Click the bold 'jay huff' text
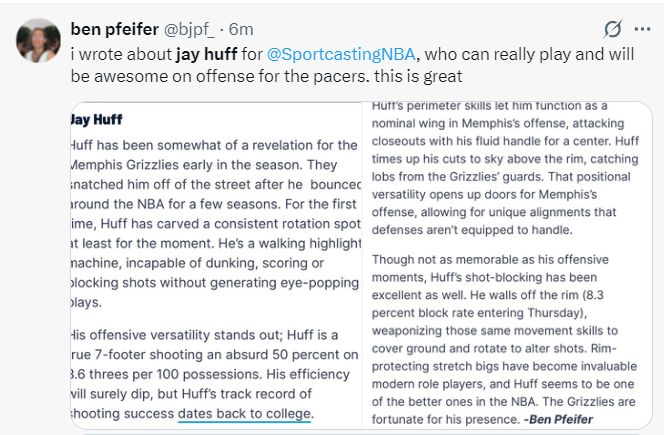The image size is (664, 435). pyautogui.click(x=207, y=54)
